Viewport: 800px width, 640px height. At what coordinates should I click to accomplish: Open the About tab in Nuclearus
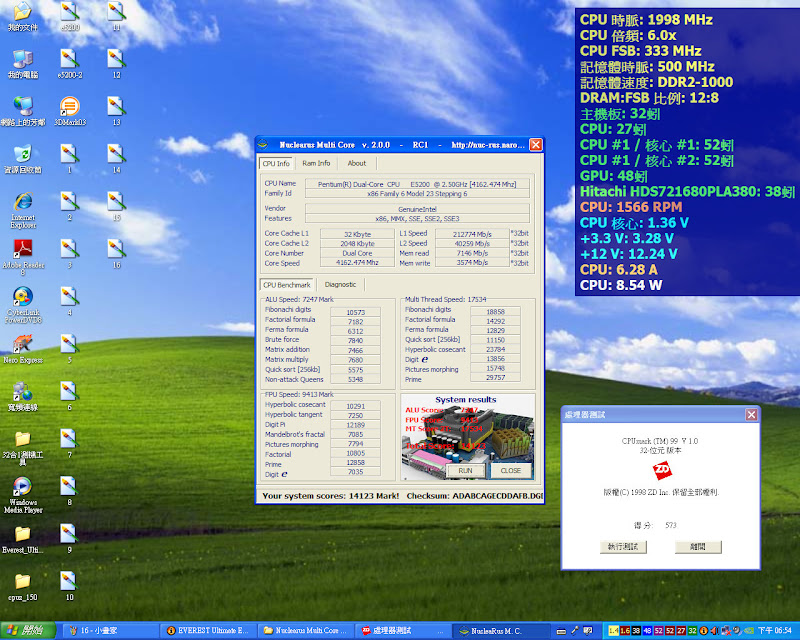[x=356, y=163]
